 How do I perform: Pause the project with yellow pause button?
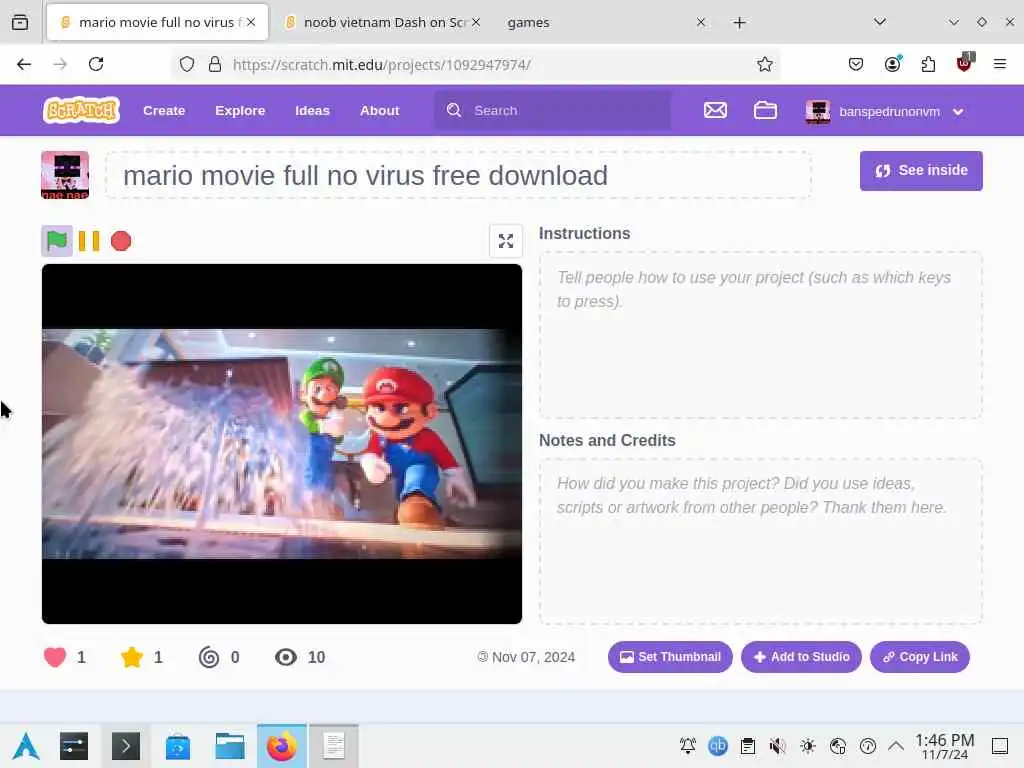[x=89, y=241]
